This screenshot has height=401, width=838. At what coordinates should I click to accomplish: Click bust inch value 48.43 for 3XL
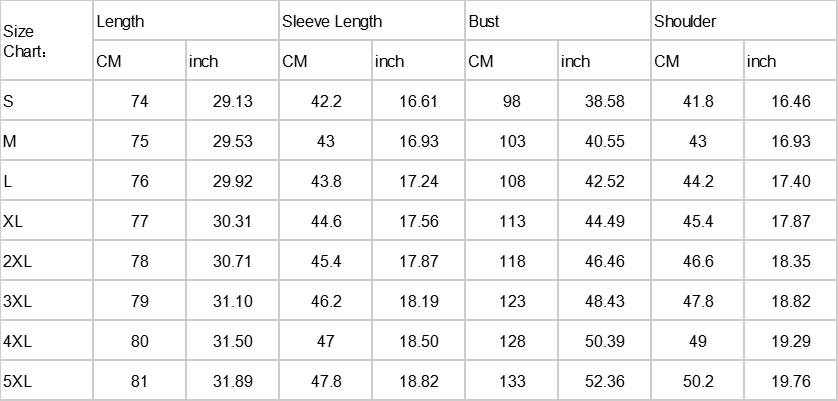coord(604,301)
